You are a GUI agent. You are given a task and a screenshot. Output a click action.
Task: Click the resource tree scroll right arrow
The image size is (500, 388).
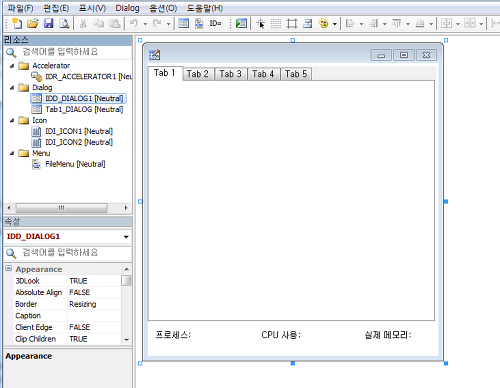click(126, 208)
